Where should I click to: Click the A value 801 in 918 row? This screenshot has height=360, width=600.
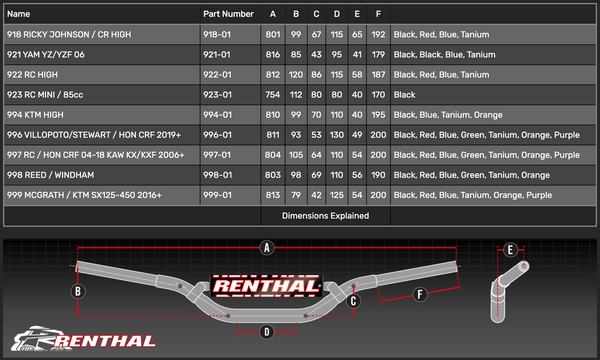pos(273,34)
